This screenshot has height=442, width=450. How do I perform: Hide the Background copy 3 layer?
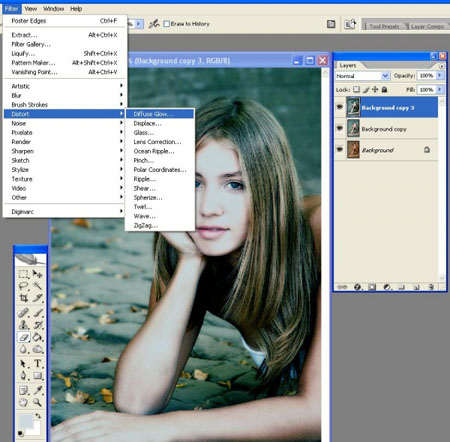(340, 107)
